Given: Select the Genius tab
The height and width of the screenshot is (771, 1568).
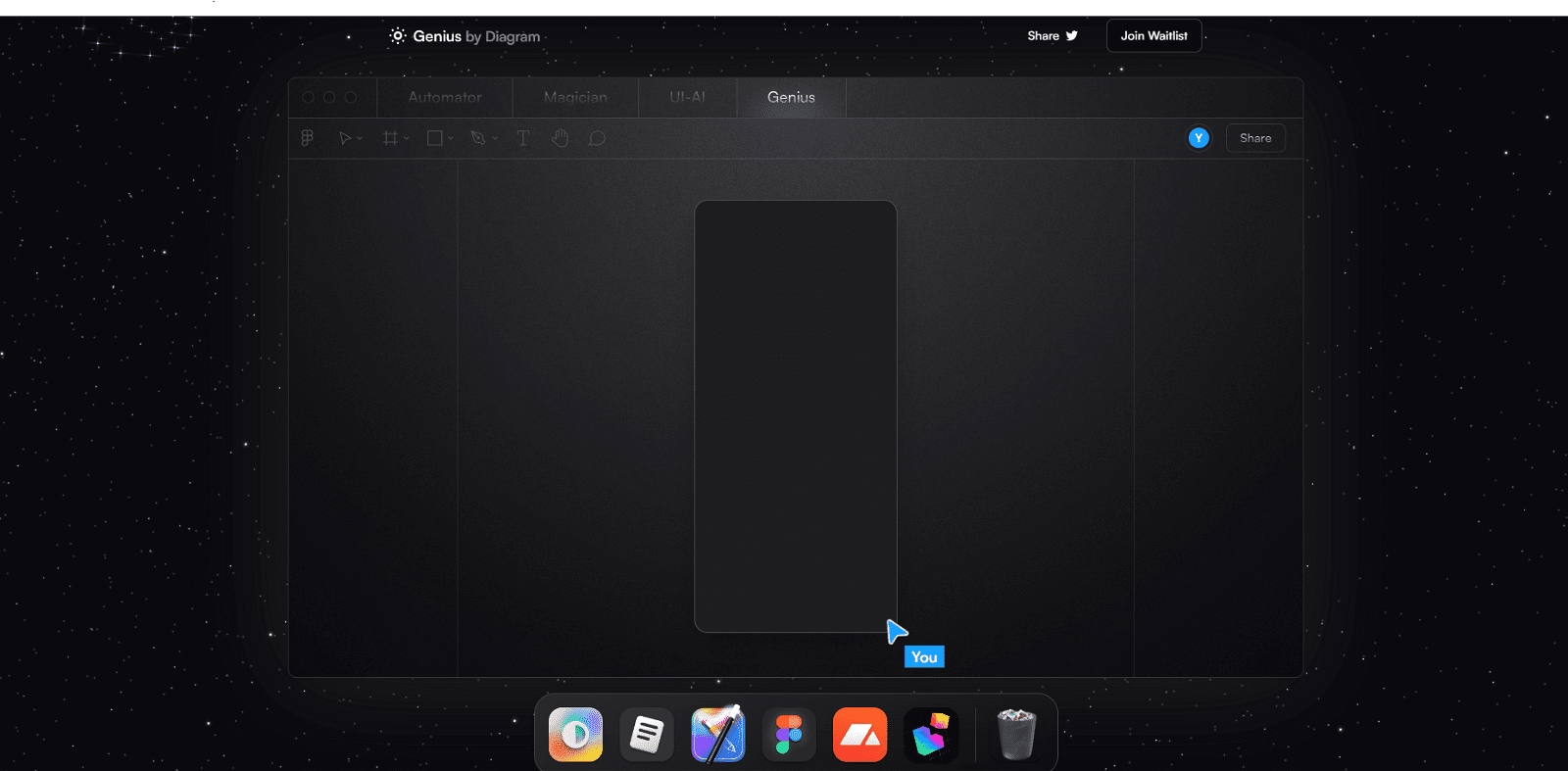Looking at the screenshot, I should (791, 97).
